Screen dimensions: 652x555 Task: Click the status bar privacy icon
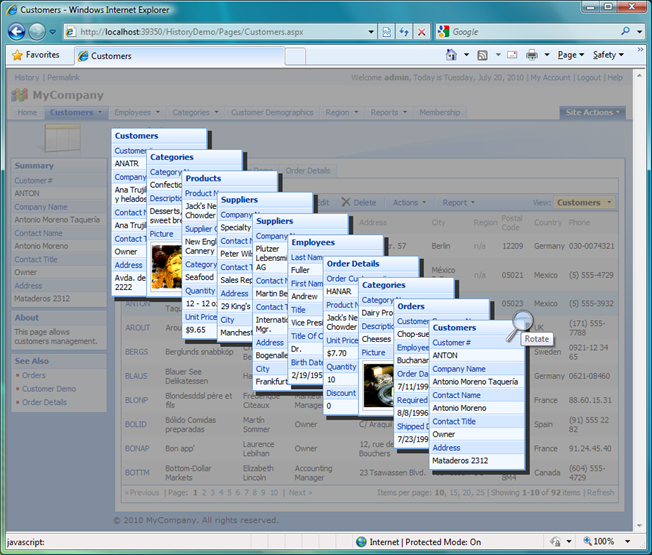(555, 542)
